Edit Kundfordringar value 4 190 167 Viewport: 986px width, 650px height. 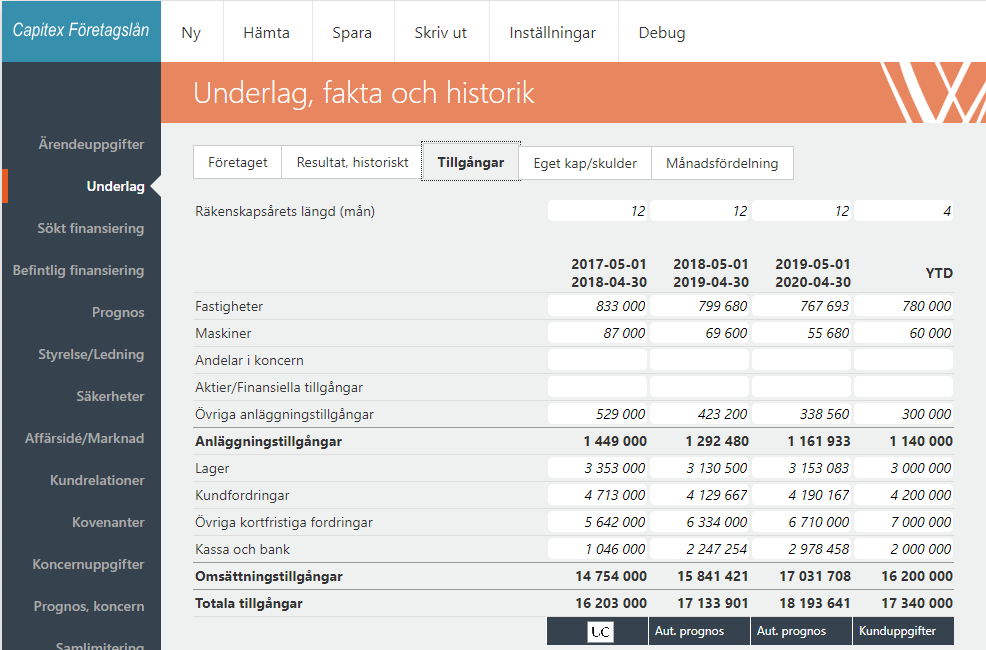(x=801, y=495)
